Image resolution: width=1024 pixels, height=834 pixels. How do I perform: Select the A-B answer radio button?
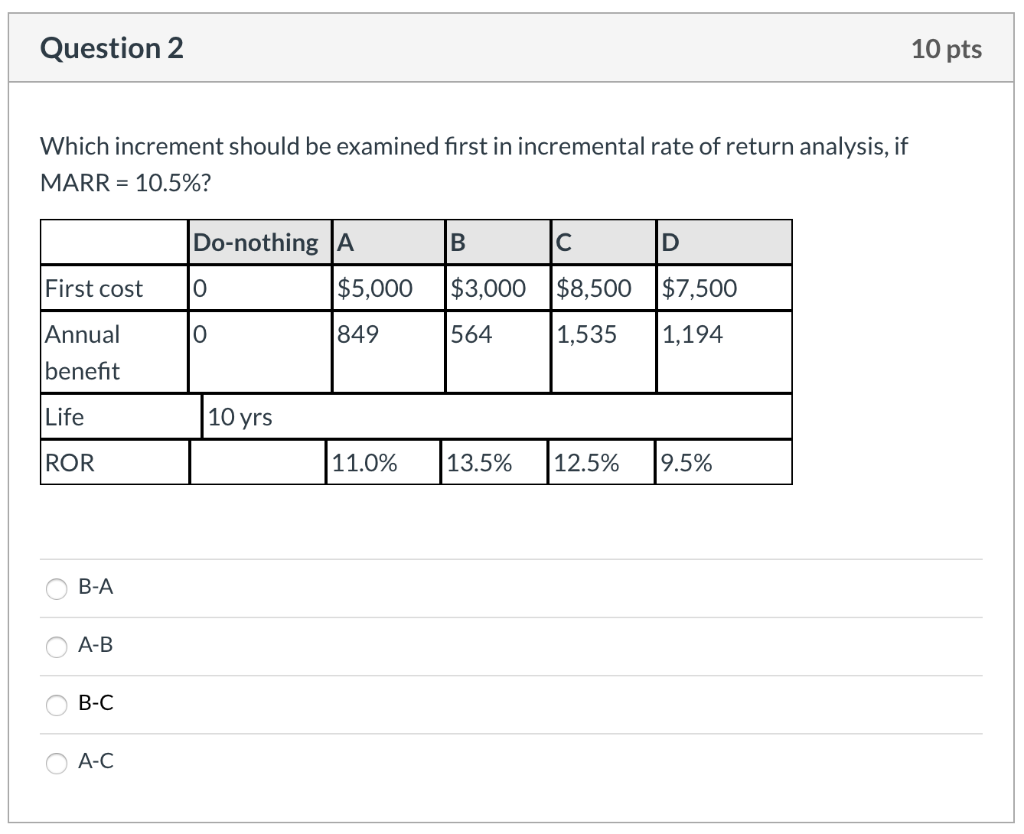coord(56,647)
